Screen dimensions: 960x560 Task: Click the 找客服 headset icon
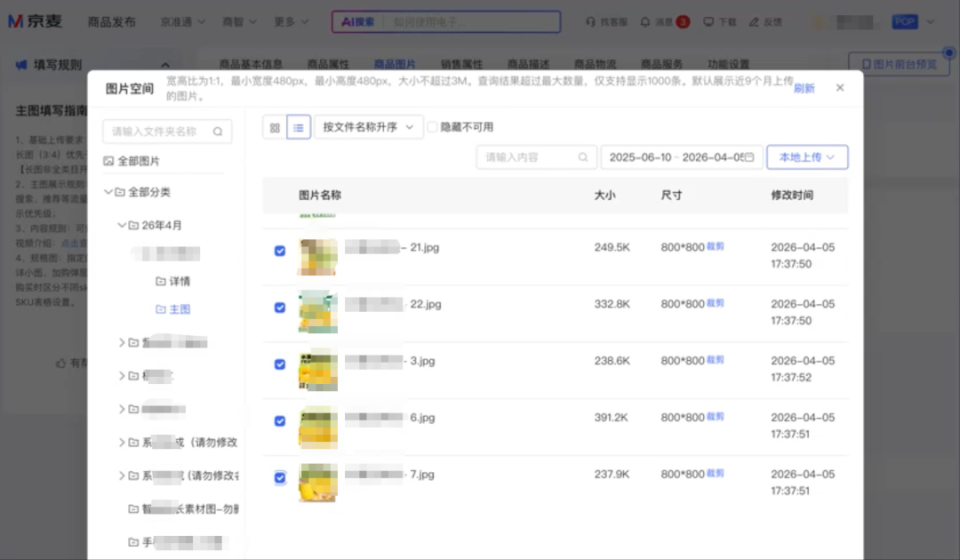[590, 21]
